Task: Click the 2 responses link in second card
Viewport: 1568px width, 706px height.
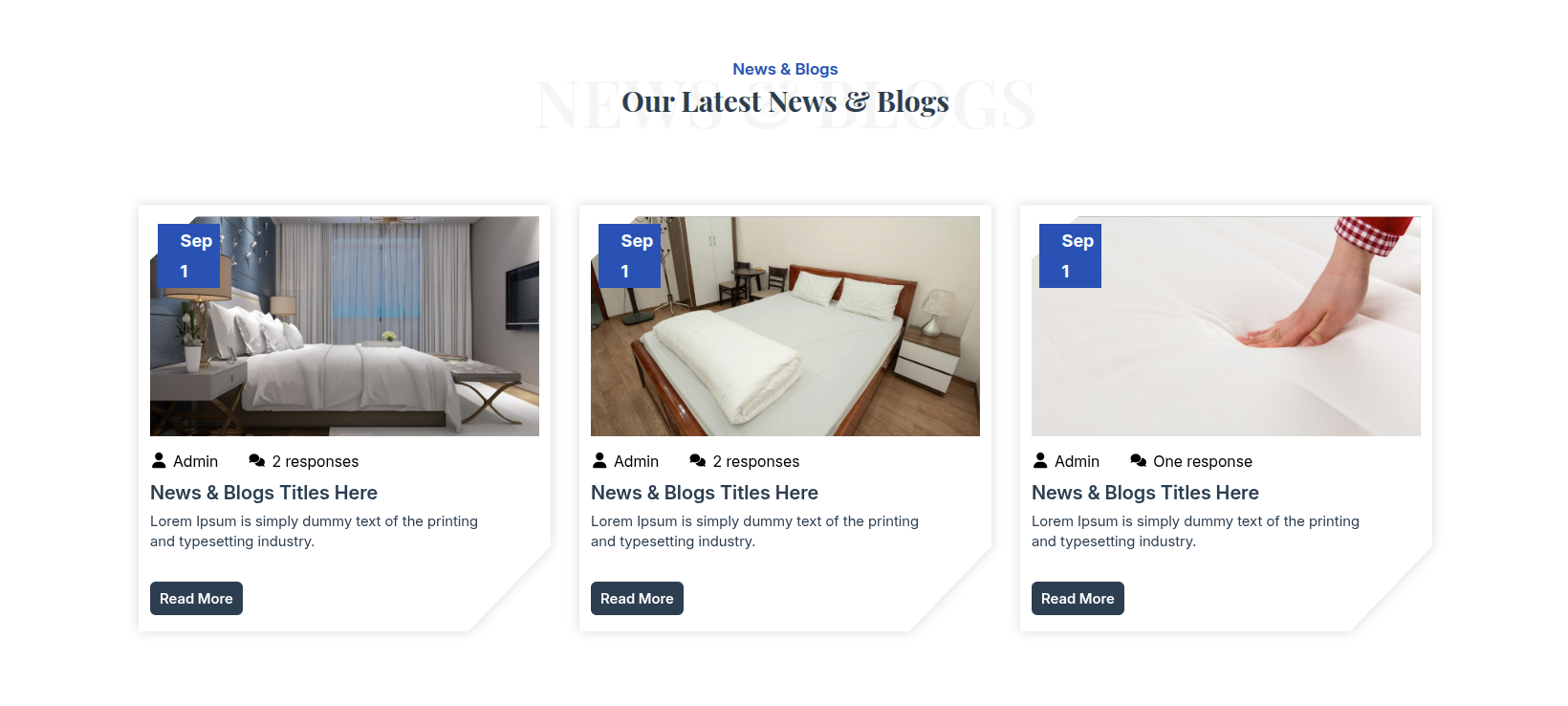Action: (756, 461)
